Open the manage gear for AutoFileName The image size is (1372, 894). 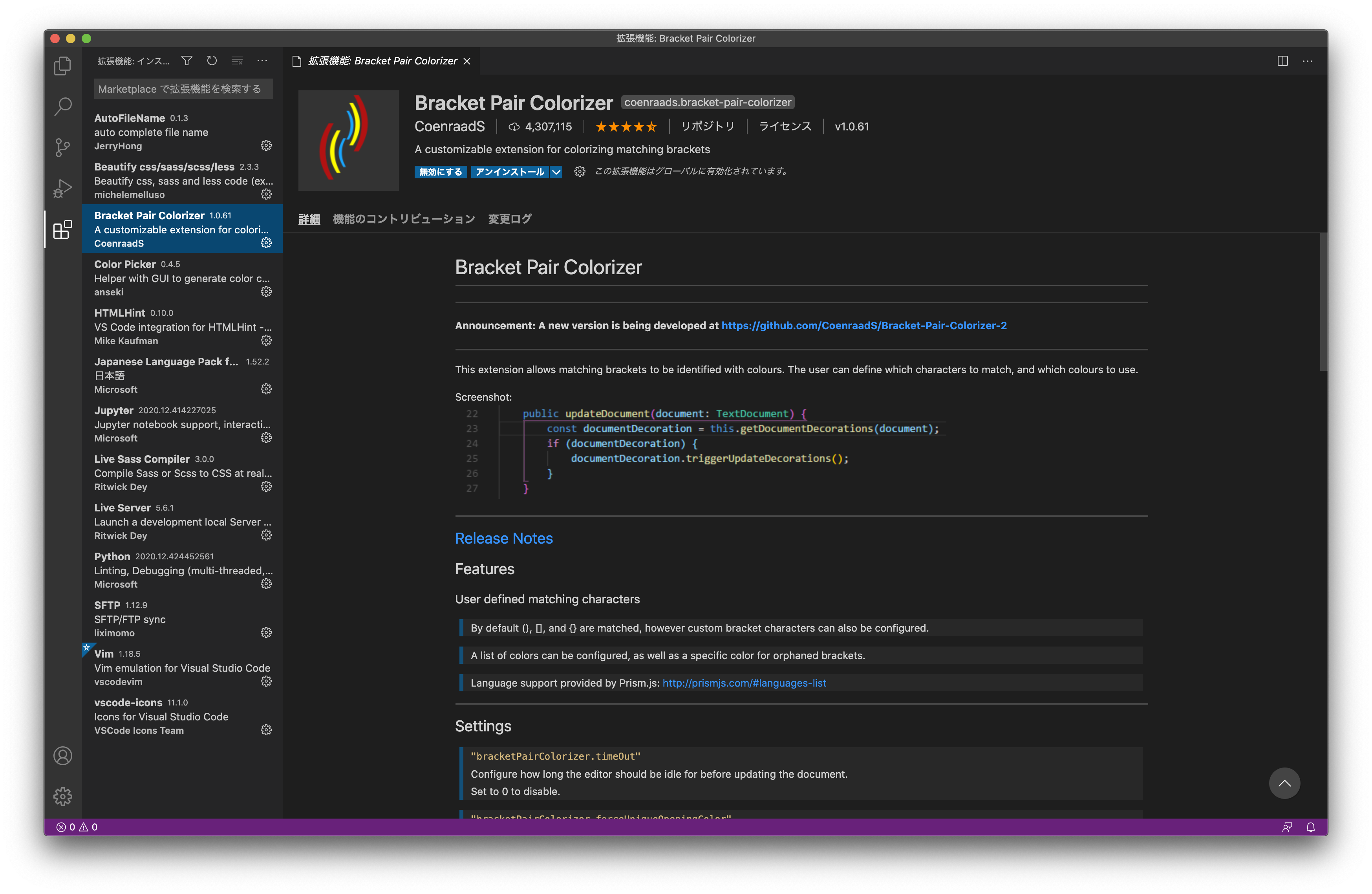point(266,145)
